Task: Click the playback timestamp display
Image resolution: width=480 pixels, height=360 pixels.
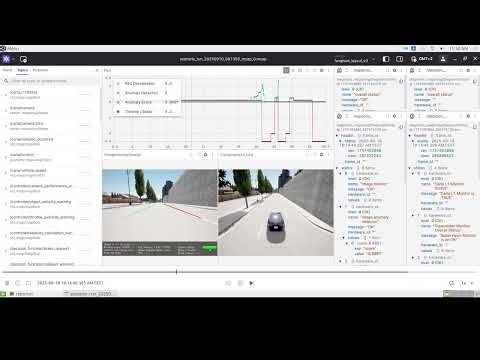Action: (70, 283)
